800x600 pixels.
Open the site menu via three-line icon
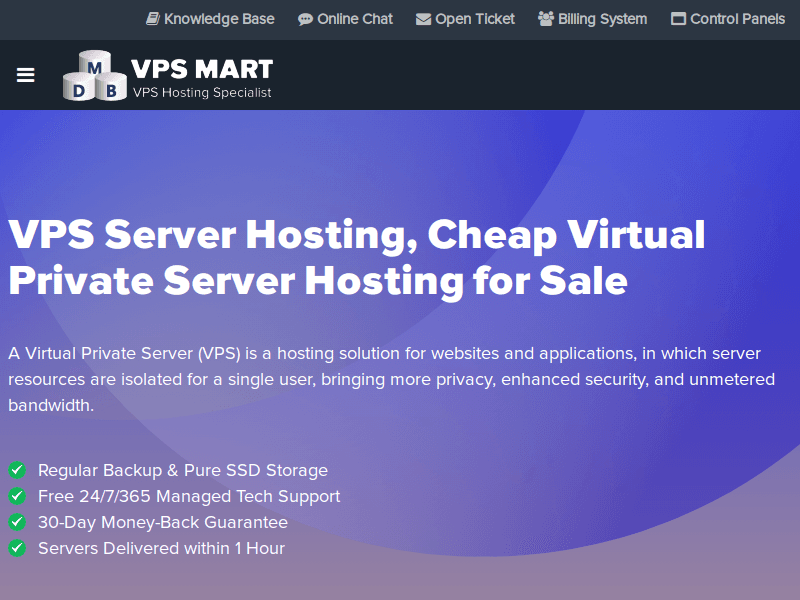(x=25, y=75)
